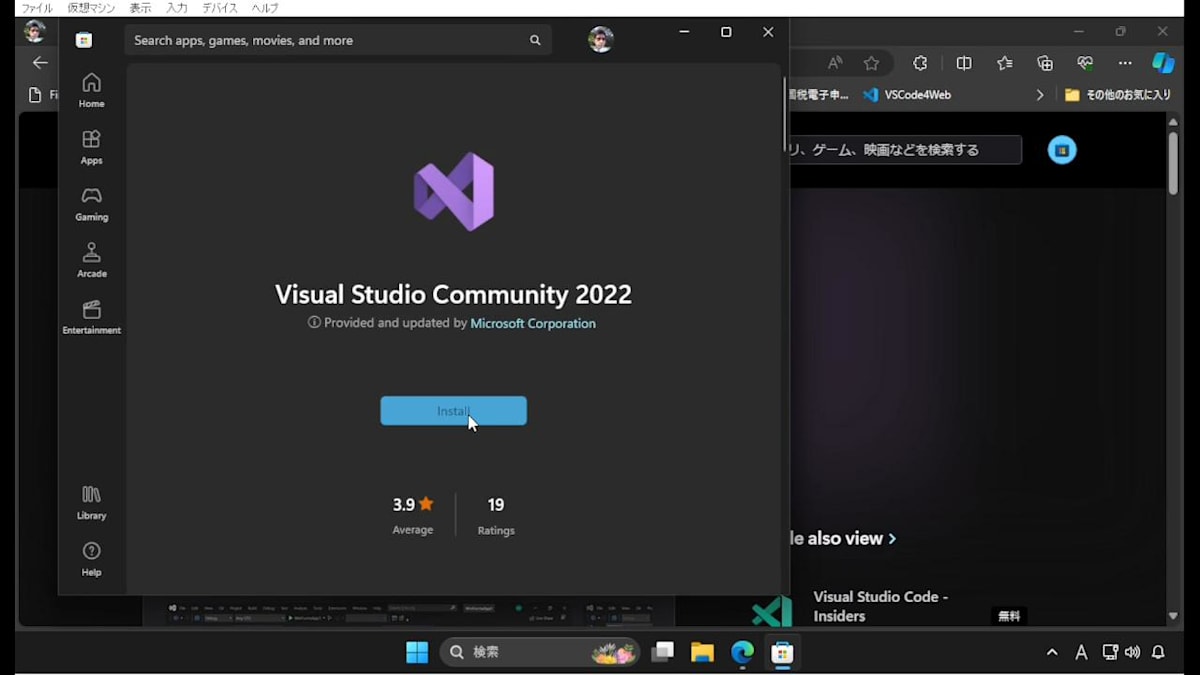Click the 19 Ratings count
Viewport: 1200px width, 675px height.
496,505
